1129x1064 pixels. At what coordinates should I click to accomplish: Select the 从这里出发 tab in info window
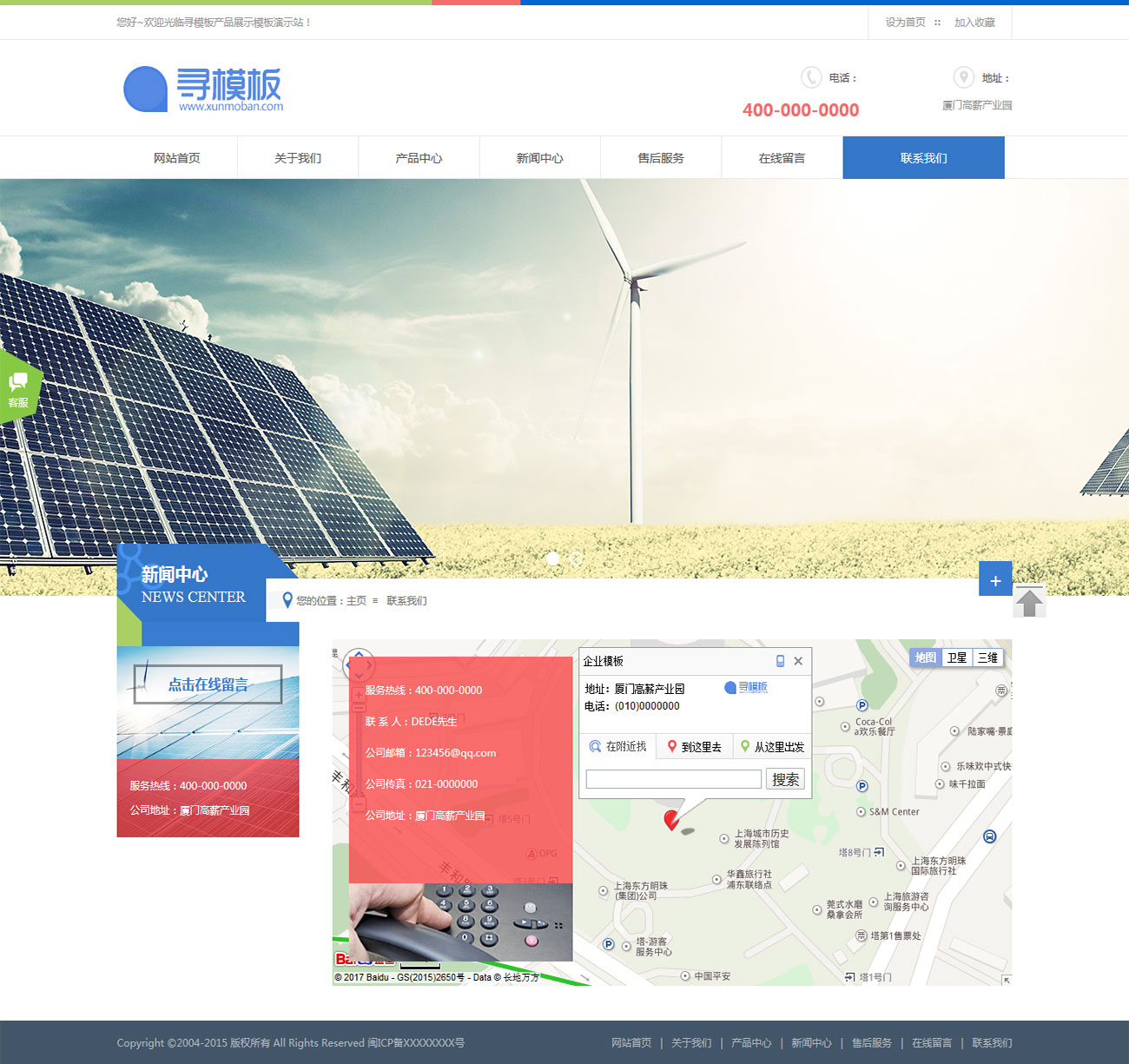coord(772,747)
